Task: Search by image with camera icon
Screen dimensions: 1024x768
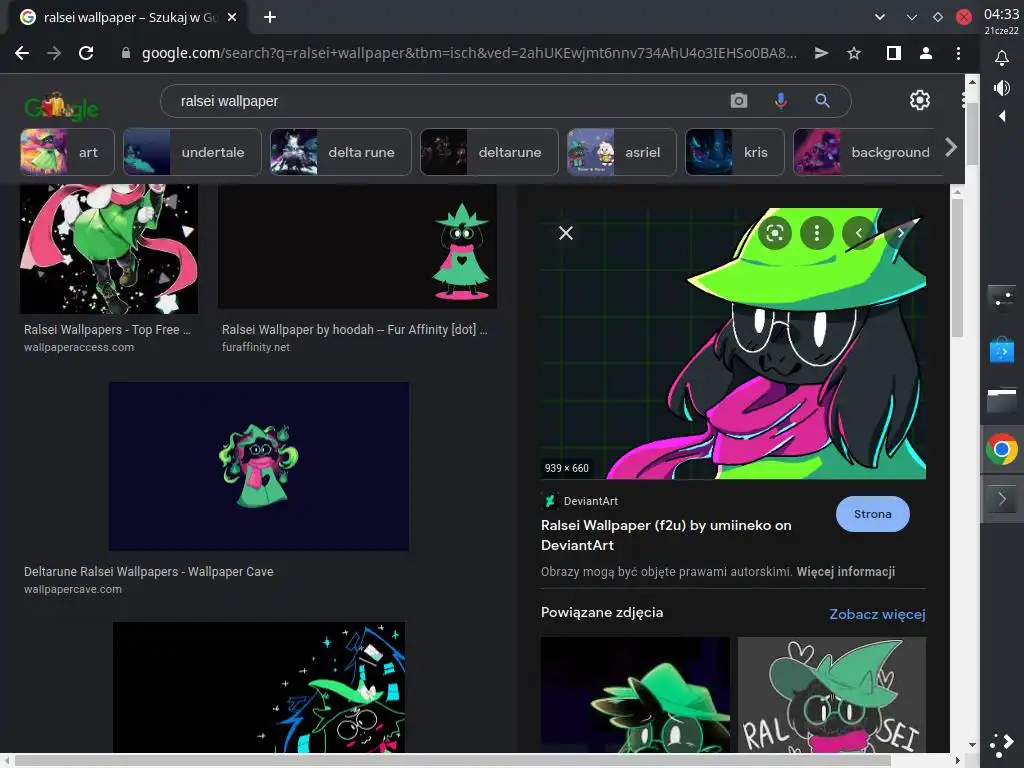Action: pos(739,101)
